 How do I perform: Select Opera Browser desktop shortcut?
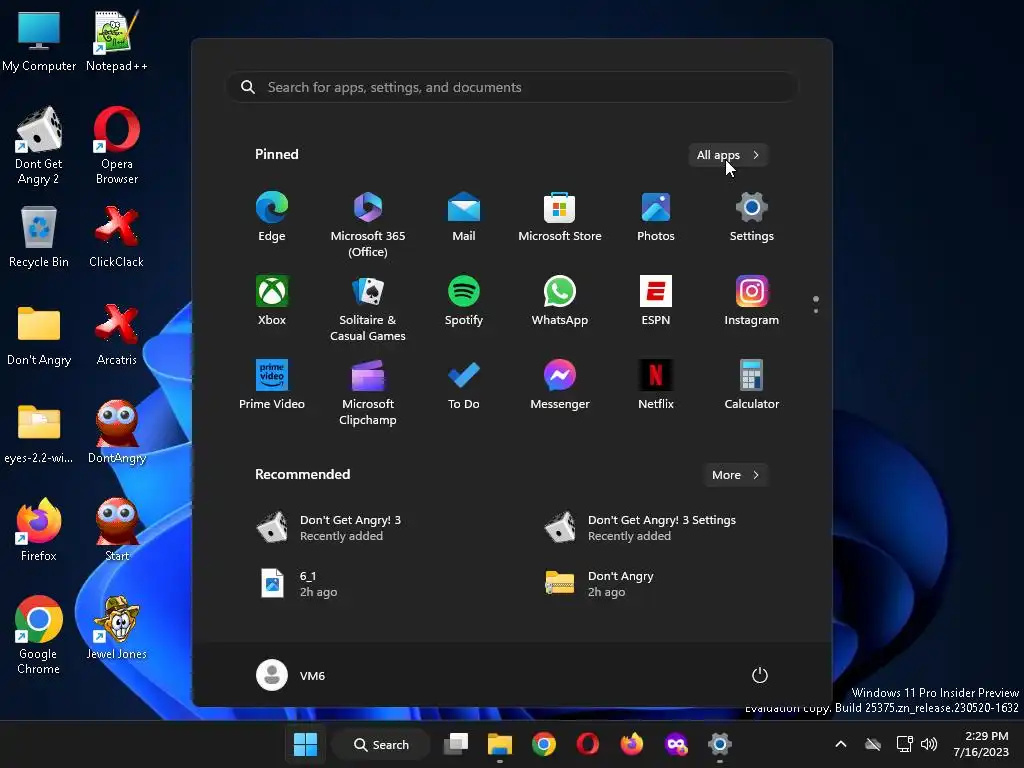click(117, 146)
